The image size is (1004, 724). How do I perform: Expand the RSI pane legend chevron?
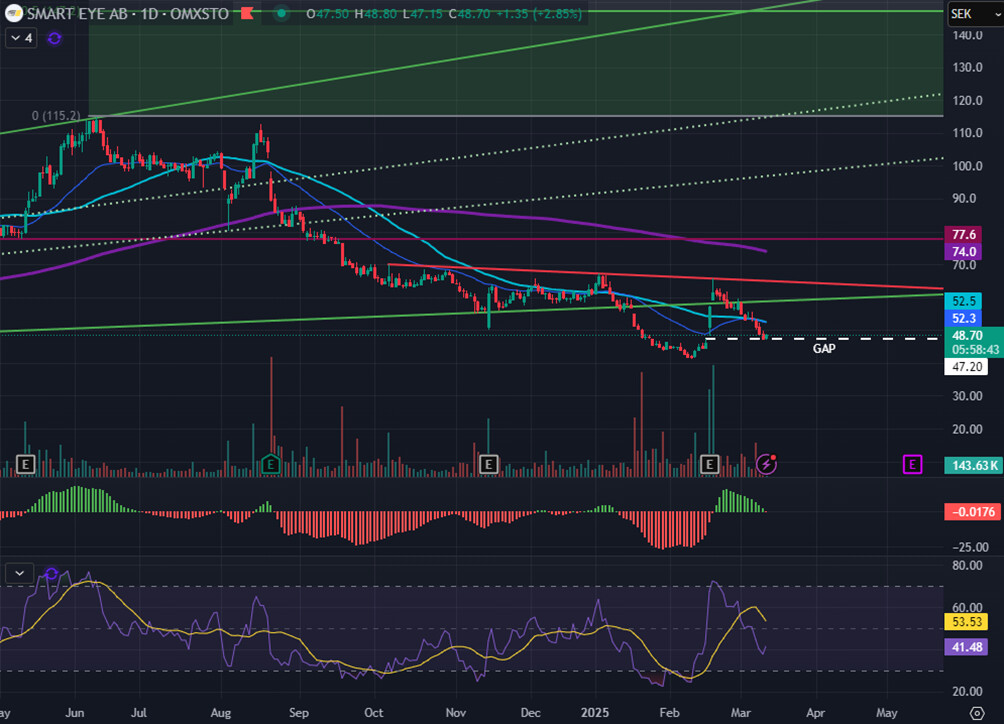20,573
